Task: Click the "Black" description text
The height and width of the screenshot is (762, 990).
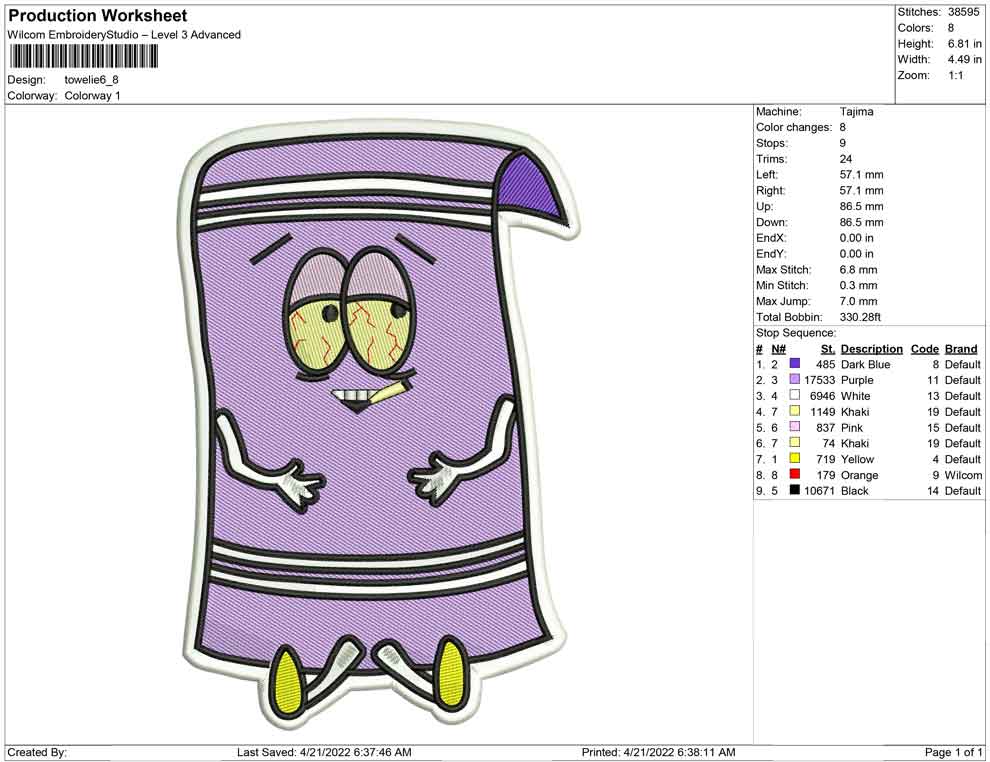Action: (854, 491)
